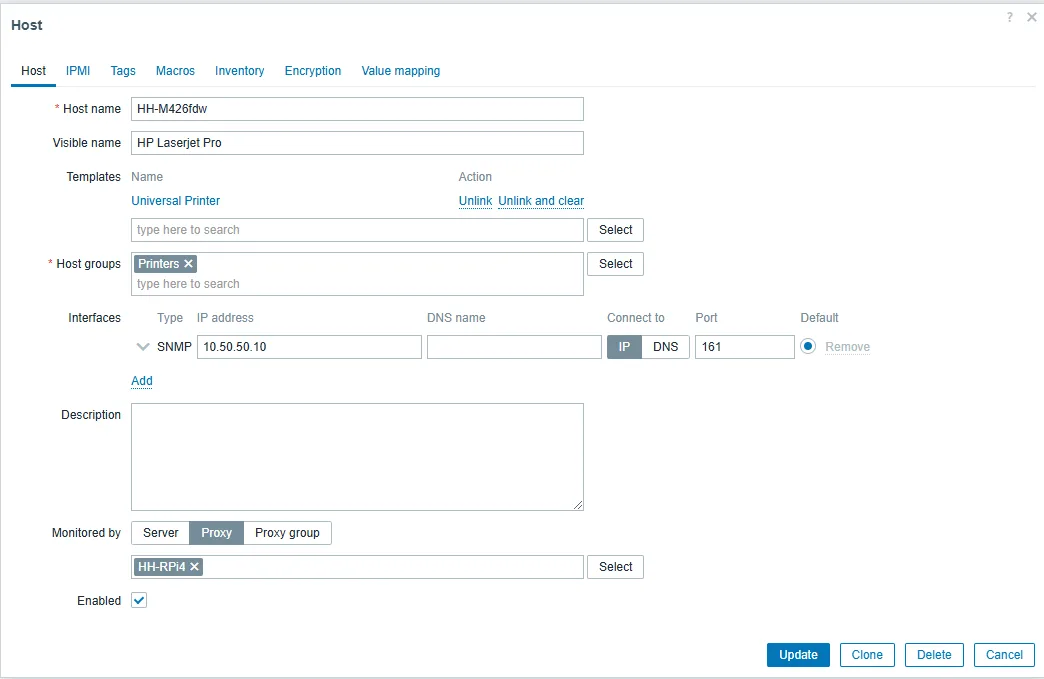Click the help question mark icon
This screenshot has height=679, width=1044.
[x=1009, y=17]
